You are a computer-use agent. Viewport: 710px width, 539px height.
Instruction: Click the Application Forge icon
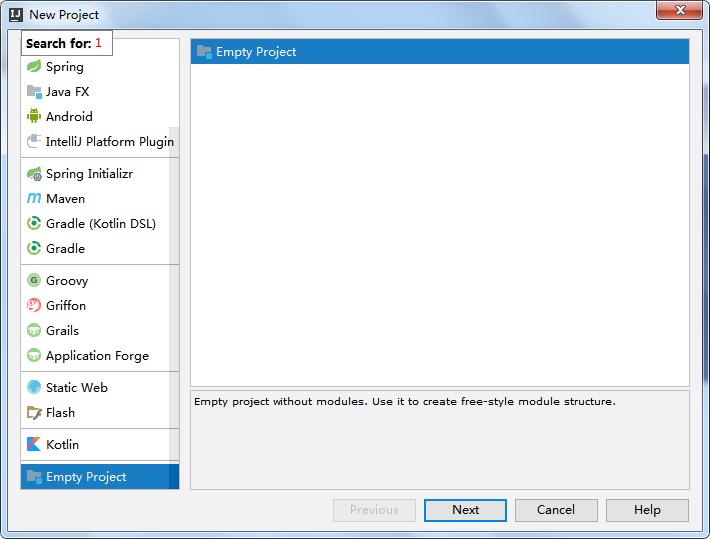34,356
